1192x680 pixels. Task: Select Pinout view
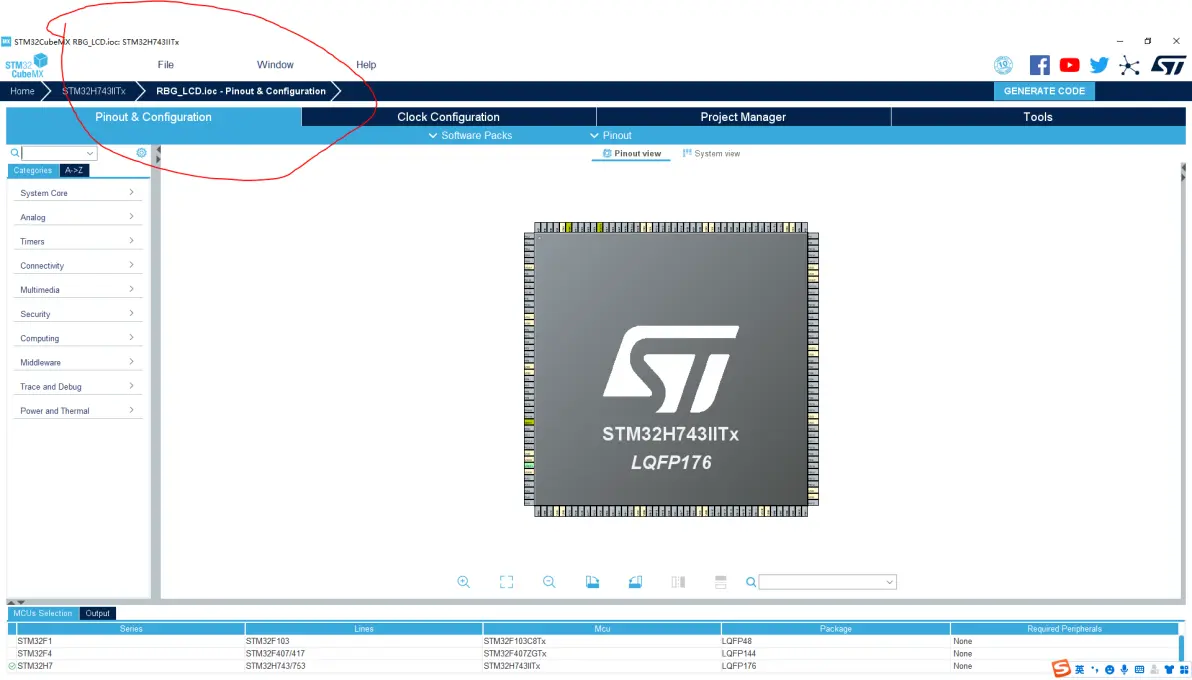[x=632, y=154]
